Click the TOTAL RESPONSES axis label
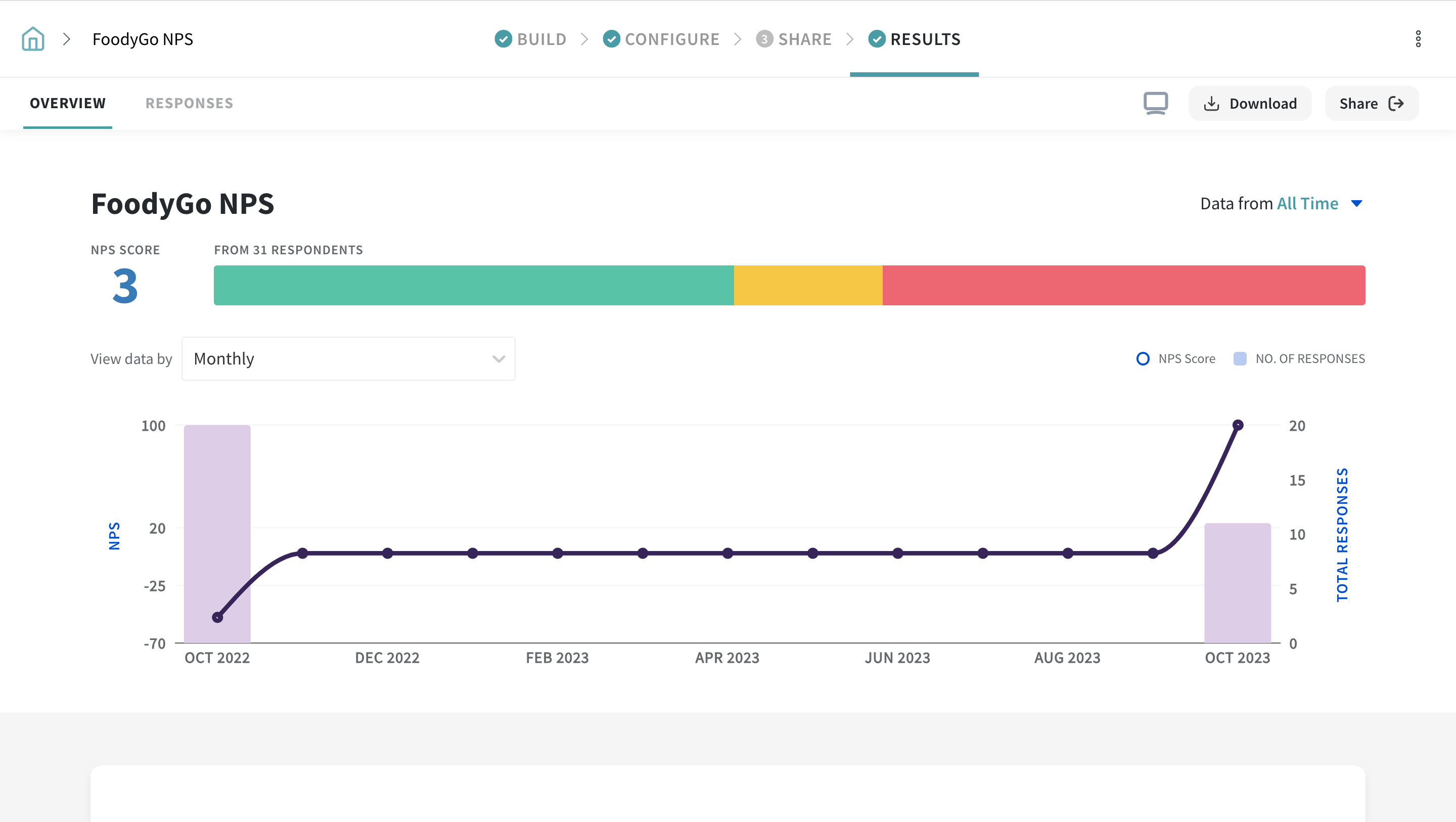This screenshot has height=822, width=1456. pyautogui.click(x=1342, y=535)
